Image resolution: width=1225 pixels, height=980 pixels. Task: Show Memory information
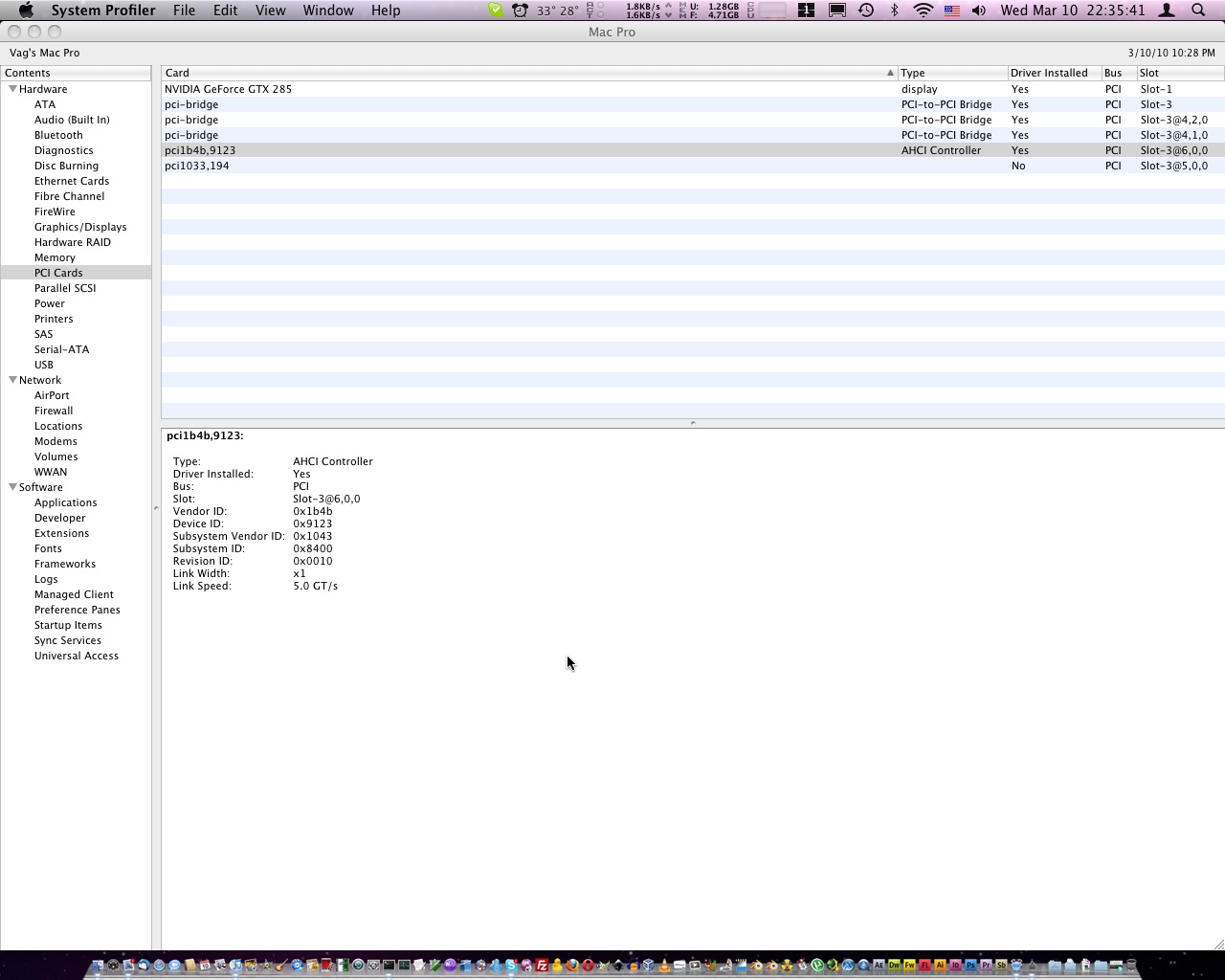55,257
